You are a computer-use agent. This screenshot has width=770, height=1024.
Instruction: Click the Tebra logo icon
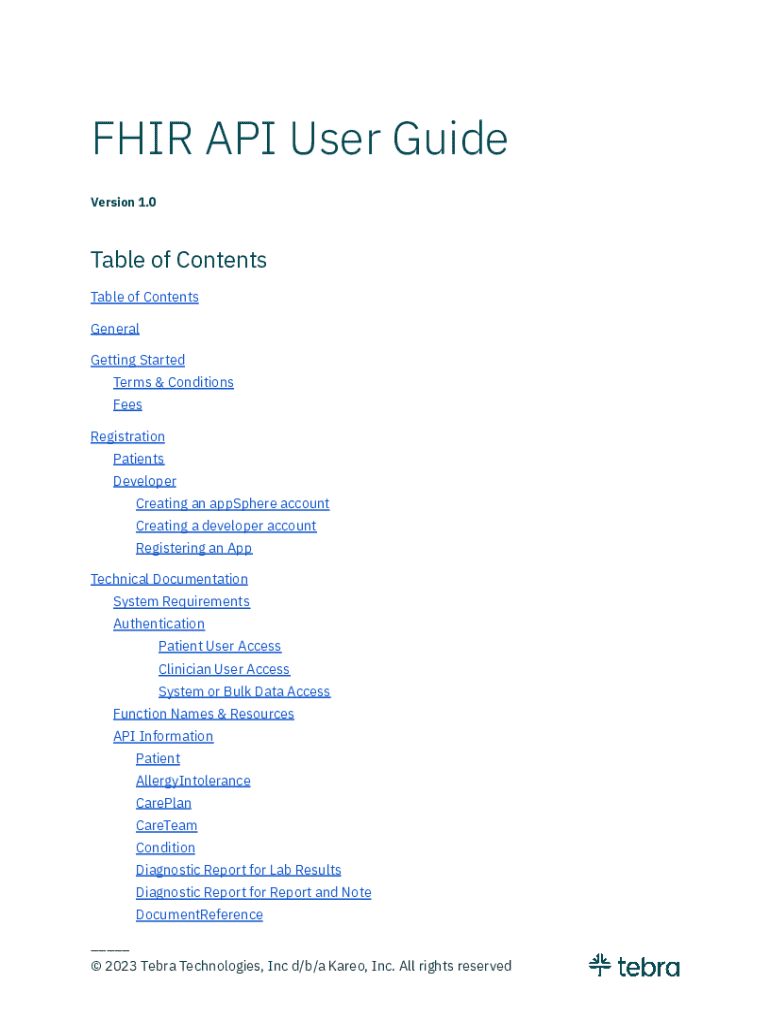tap(600, 965)
